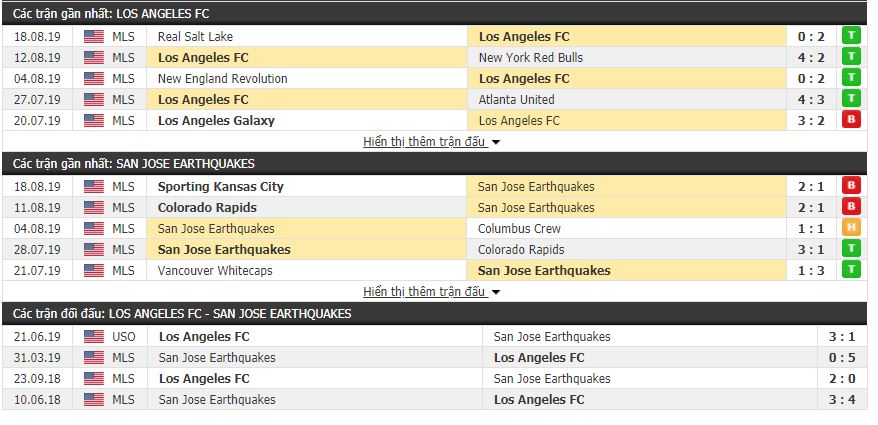Click the red B badge for Sporting Kansas City match

(x=852, y=186)
